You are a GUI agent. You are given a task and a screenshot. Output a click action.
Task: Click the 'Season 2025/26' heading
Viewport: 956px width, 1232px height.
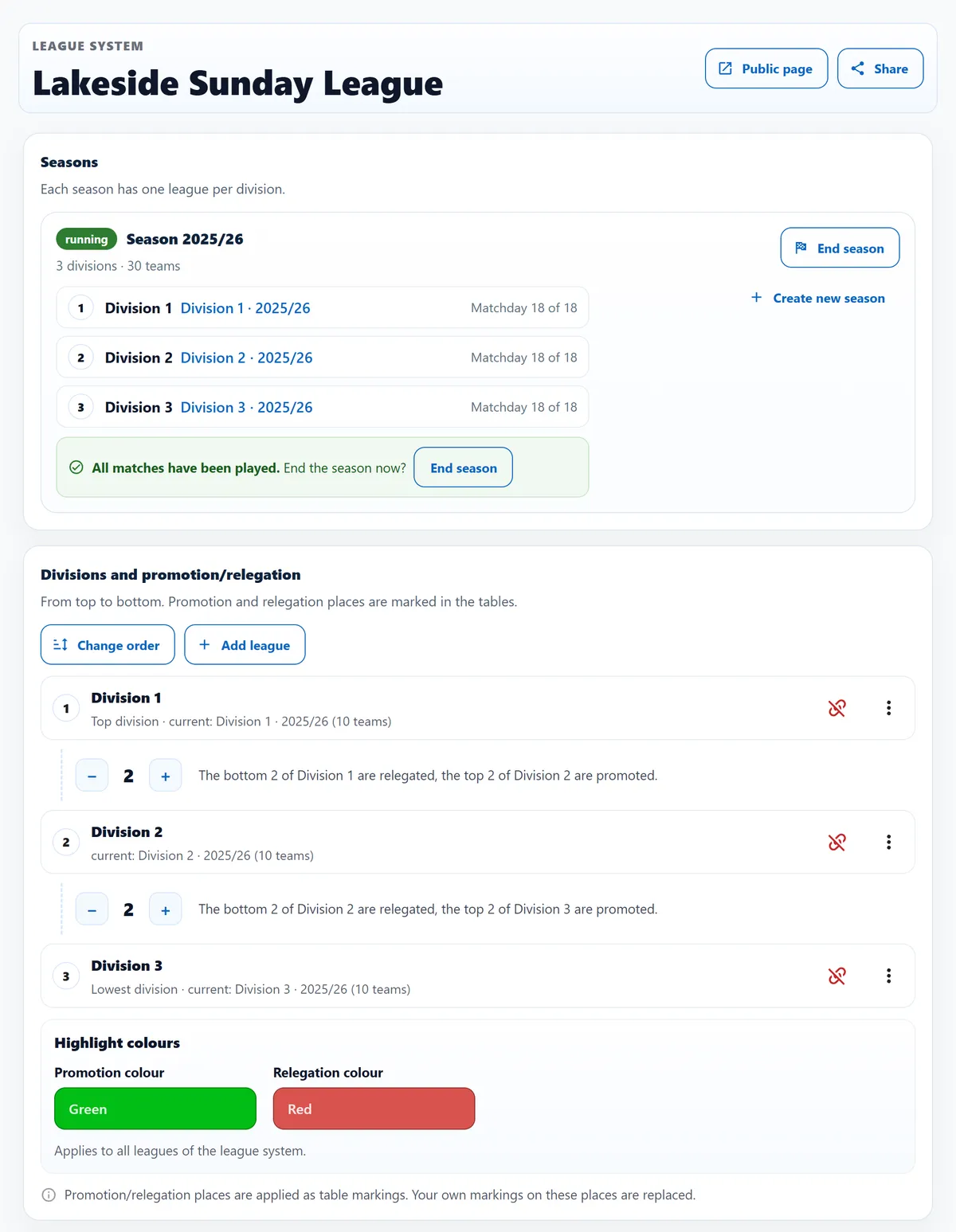tap(185, 239)
